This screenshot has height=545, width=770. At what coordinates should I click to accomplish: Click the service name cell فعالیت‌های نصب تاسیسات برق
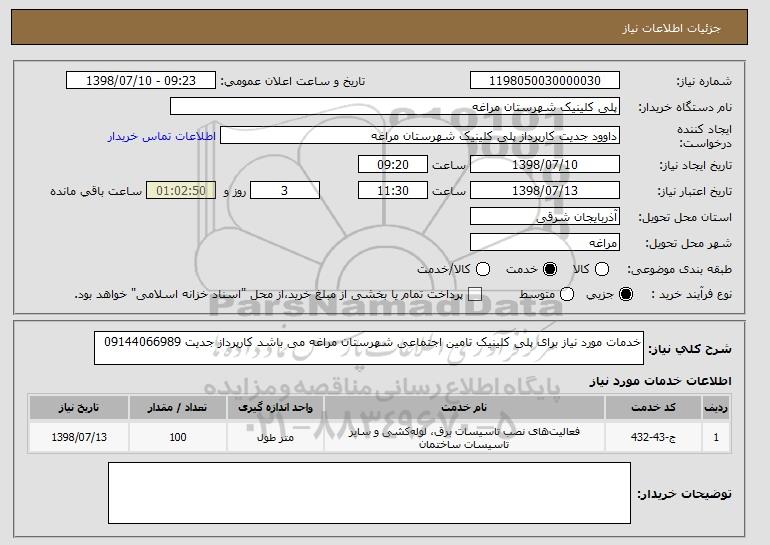[x=464, y=437]
